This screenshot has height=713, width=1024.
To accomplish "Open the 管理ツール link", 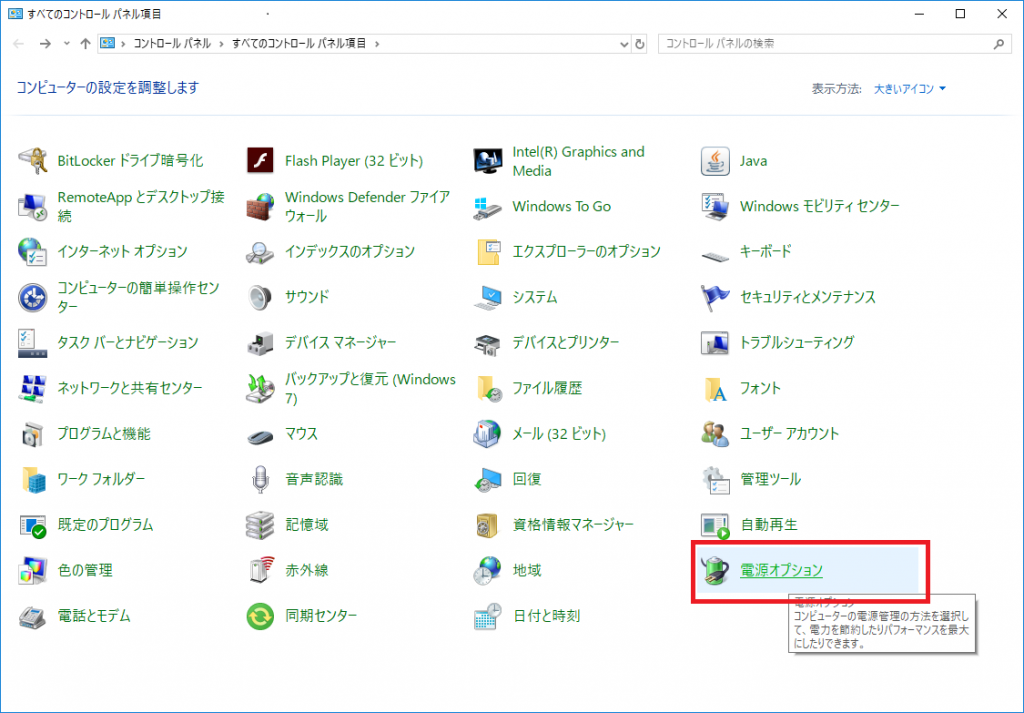I will coord(770,479).
